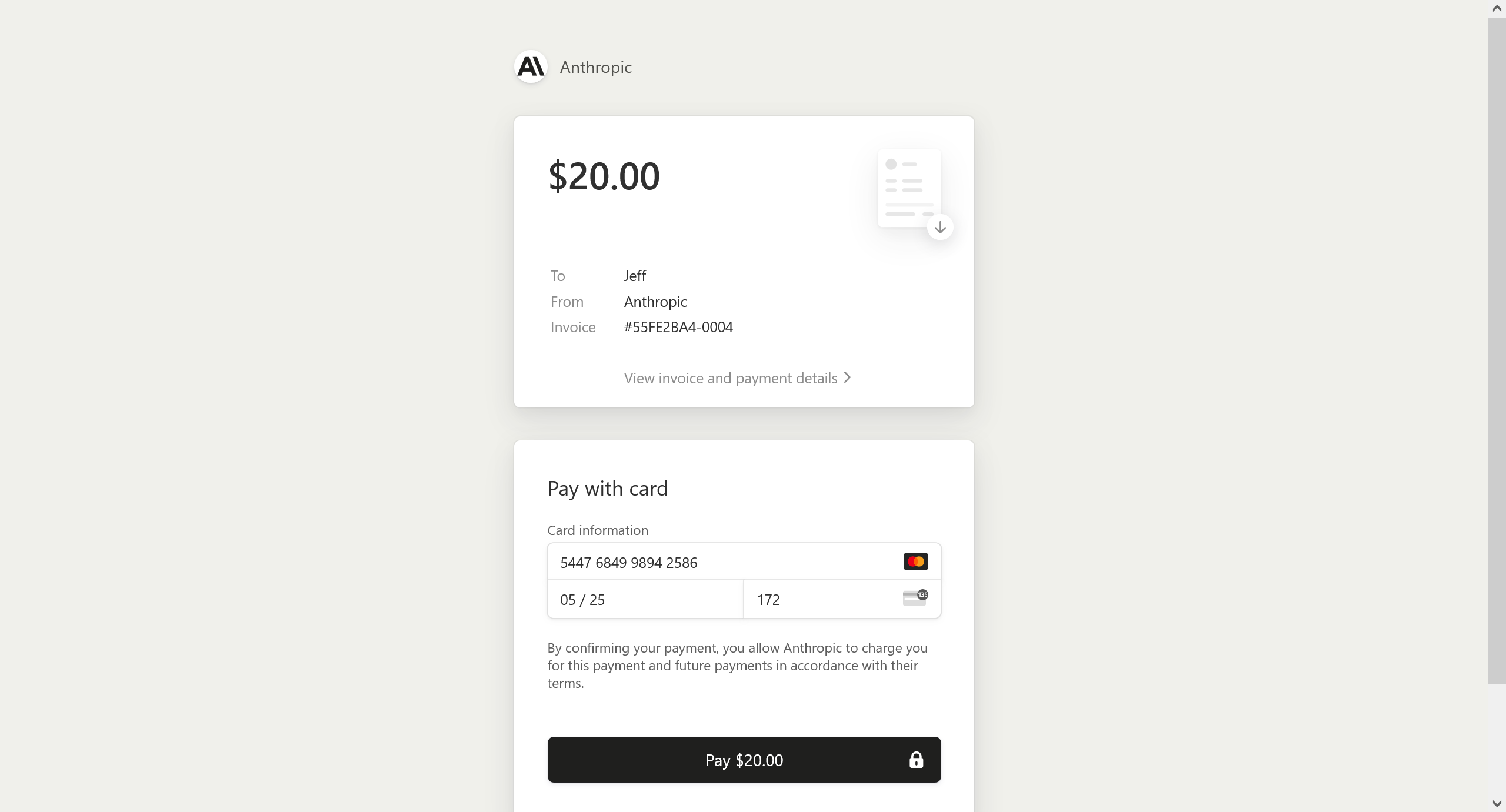Click the large $20.00 amount
The width and height of the screenshot is (1506, 812).
click(604, 176)
